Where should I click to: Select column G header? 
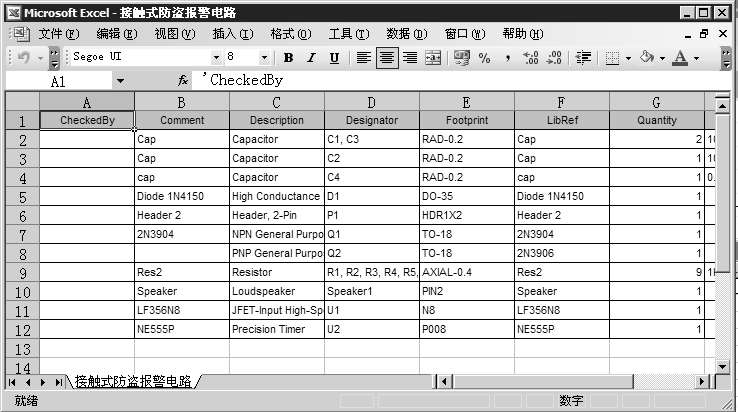coord(657,102)
